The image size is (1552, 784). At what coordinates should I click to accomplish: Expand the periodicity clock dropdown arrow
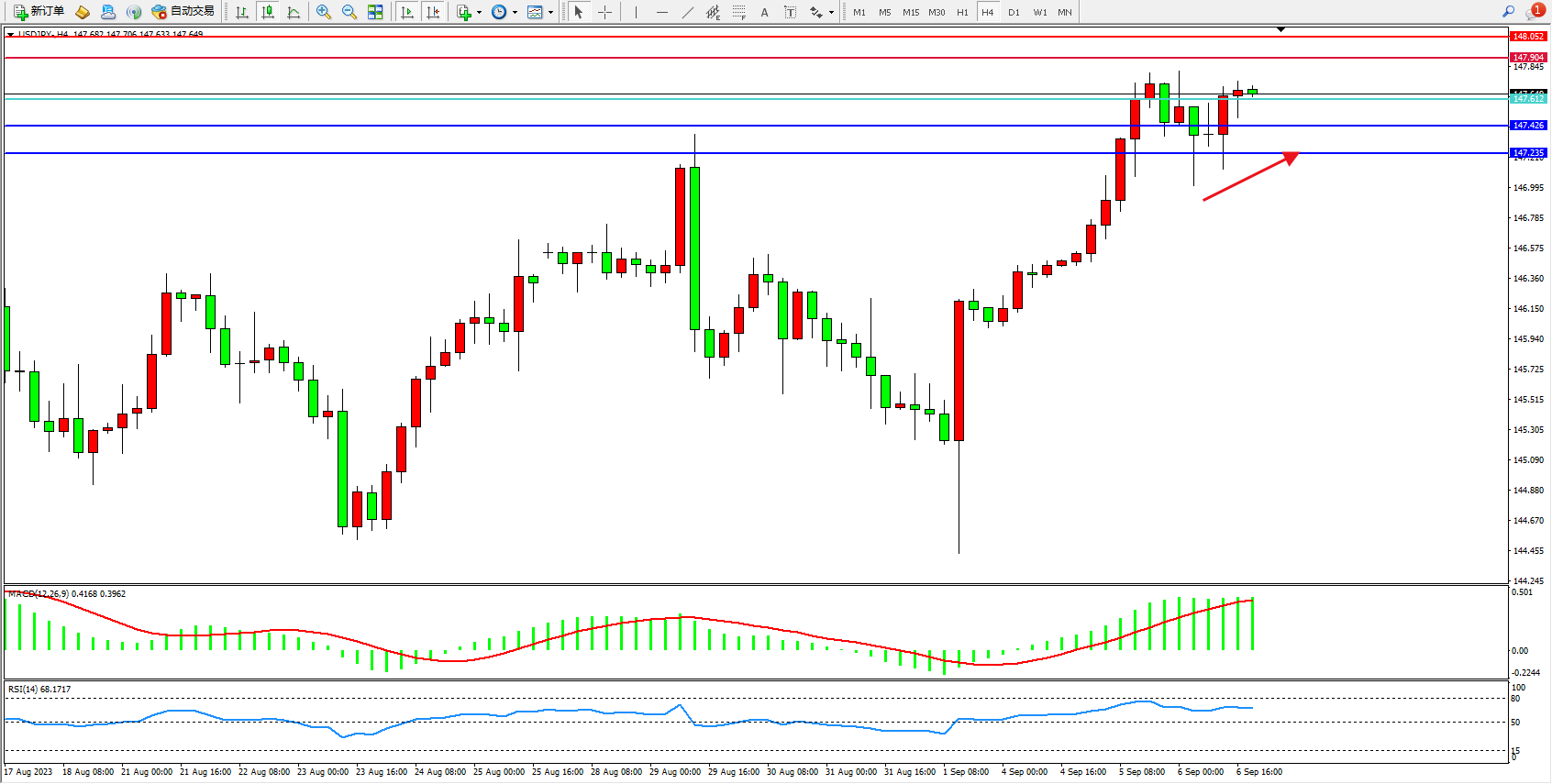tap(515, 13)
